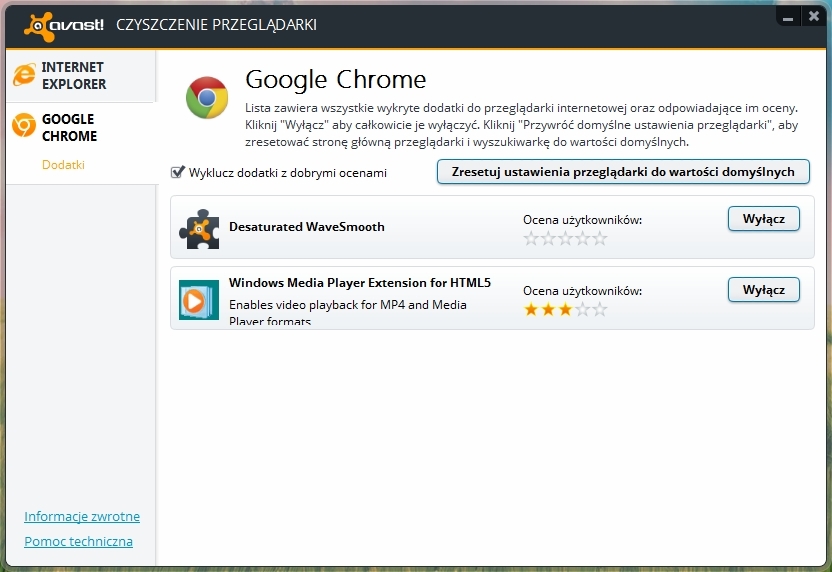The image size is (832, 572).
Task: Open the 'Pomoc techniczna' link
Action: (79, 541)
